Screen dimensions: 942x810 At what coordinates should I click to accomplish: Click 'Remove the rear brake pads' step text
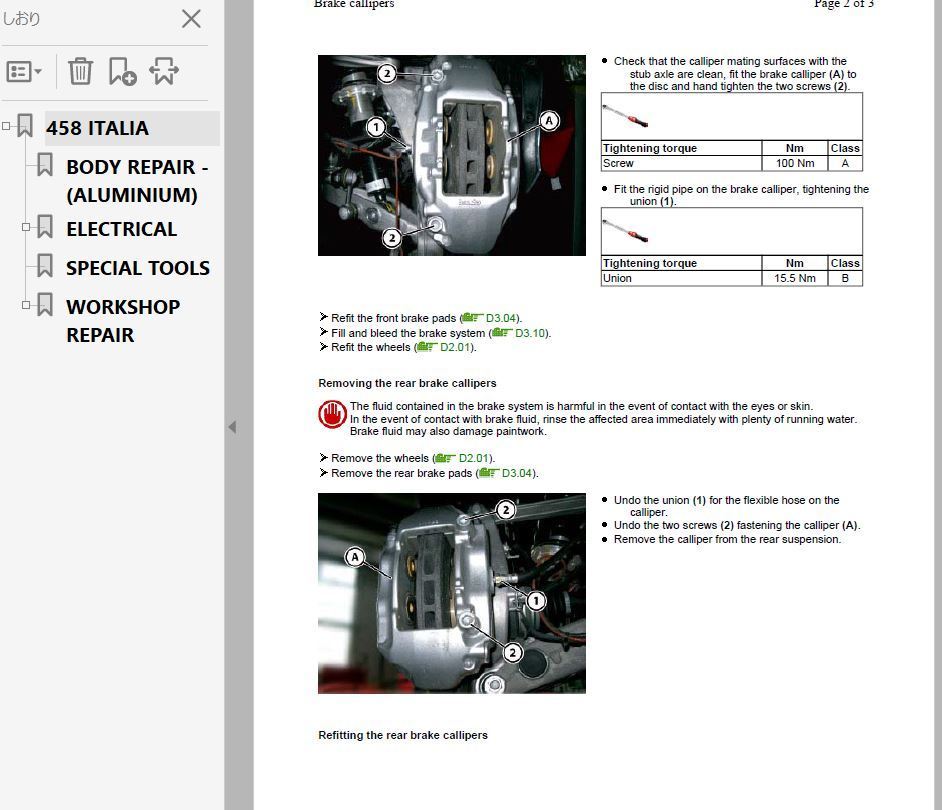click(401, 473)
